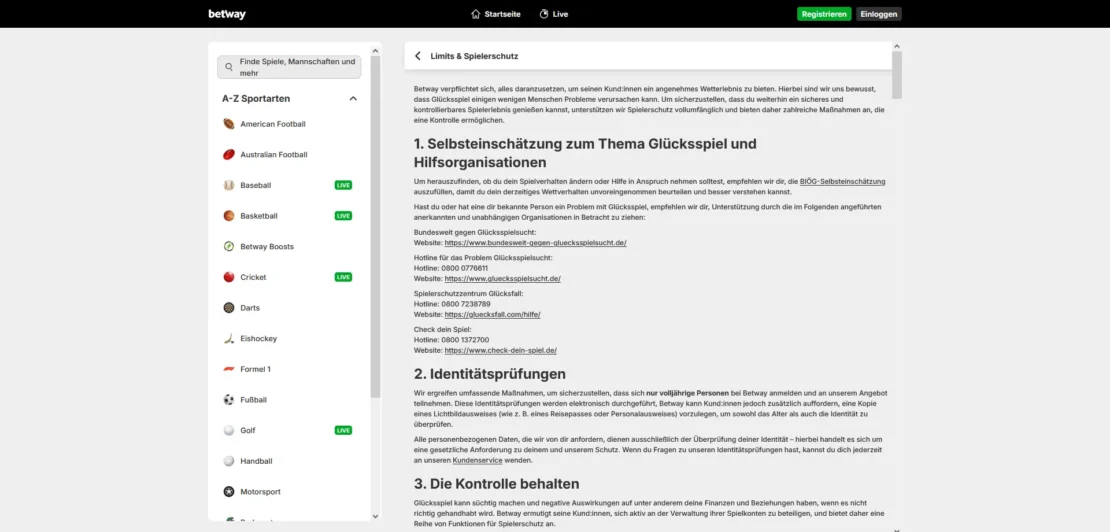Click the hotline number 0800 1372700
The width and height of the screenshot is (1110, 532).
point(465,340)
